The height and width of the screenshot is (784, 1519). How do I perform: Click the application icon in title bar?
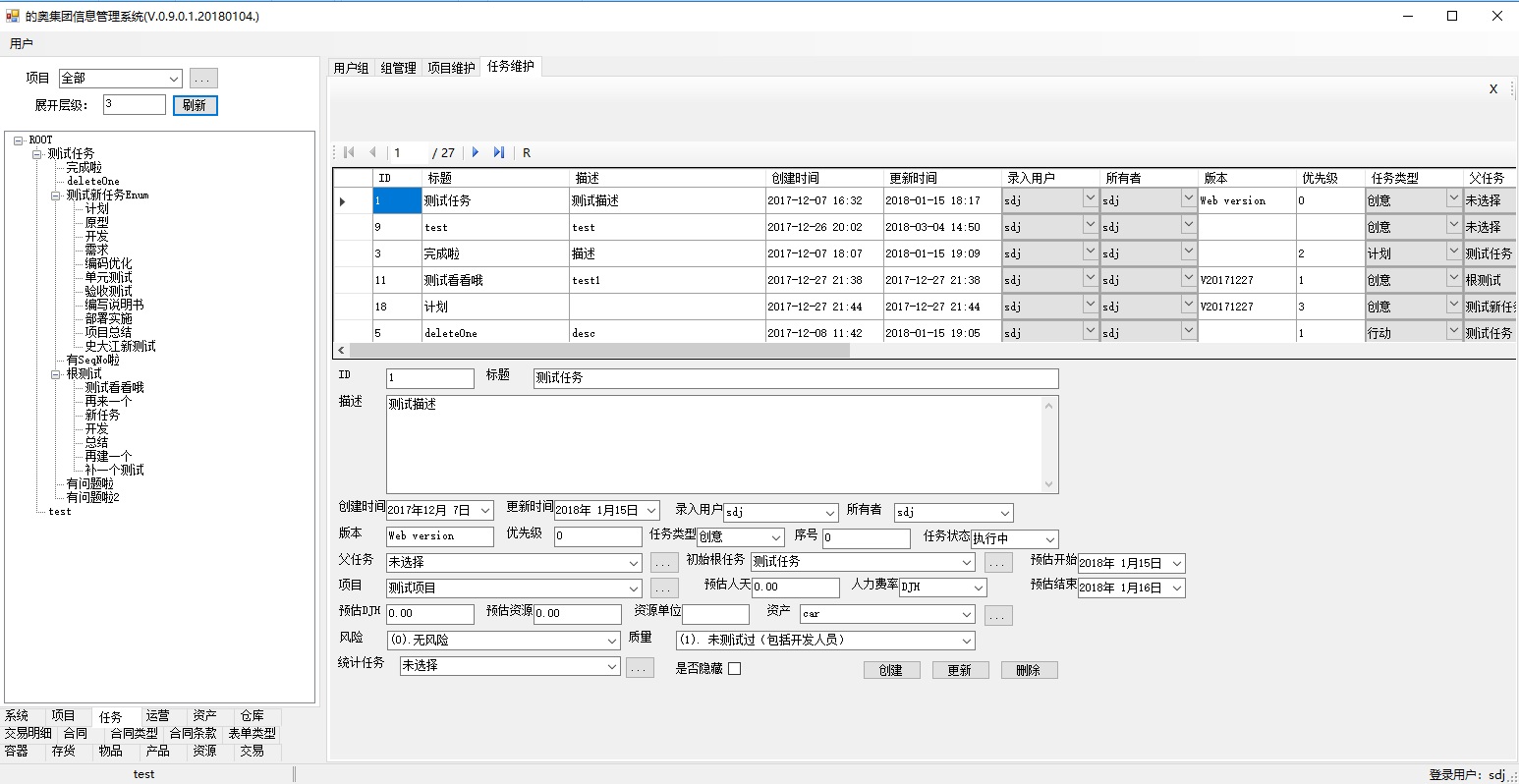click(13, 16)
